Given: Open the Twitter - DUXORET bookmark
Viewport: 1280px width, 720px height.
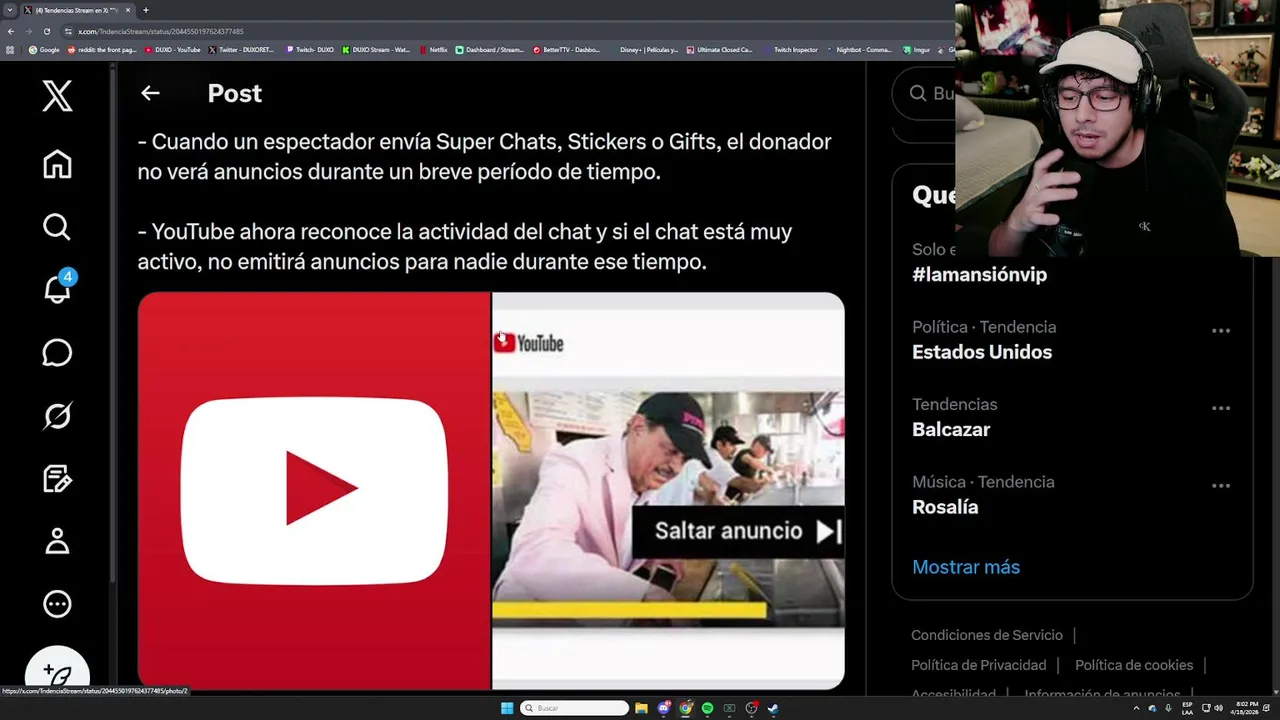Looking at the screenshot, I should click(x=241, y=49).
